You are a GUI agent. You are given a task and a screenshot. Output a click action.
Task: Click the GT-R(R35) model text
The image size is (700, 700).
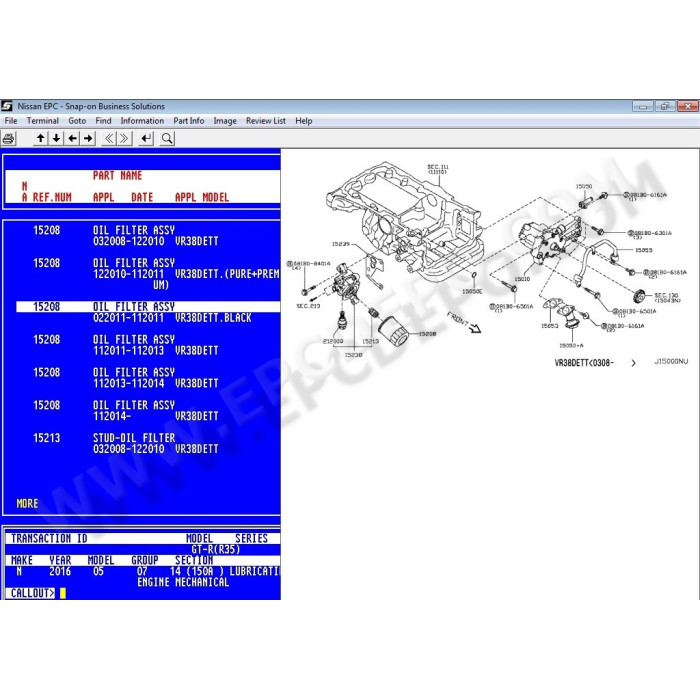216,549
